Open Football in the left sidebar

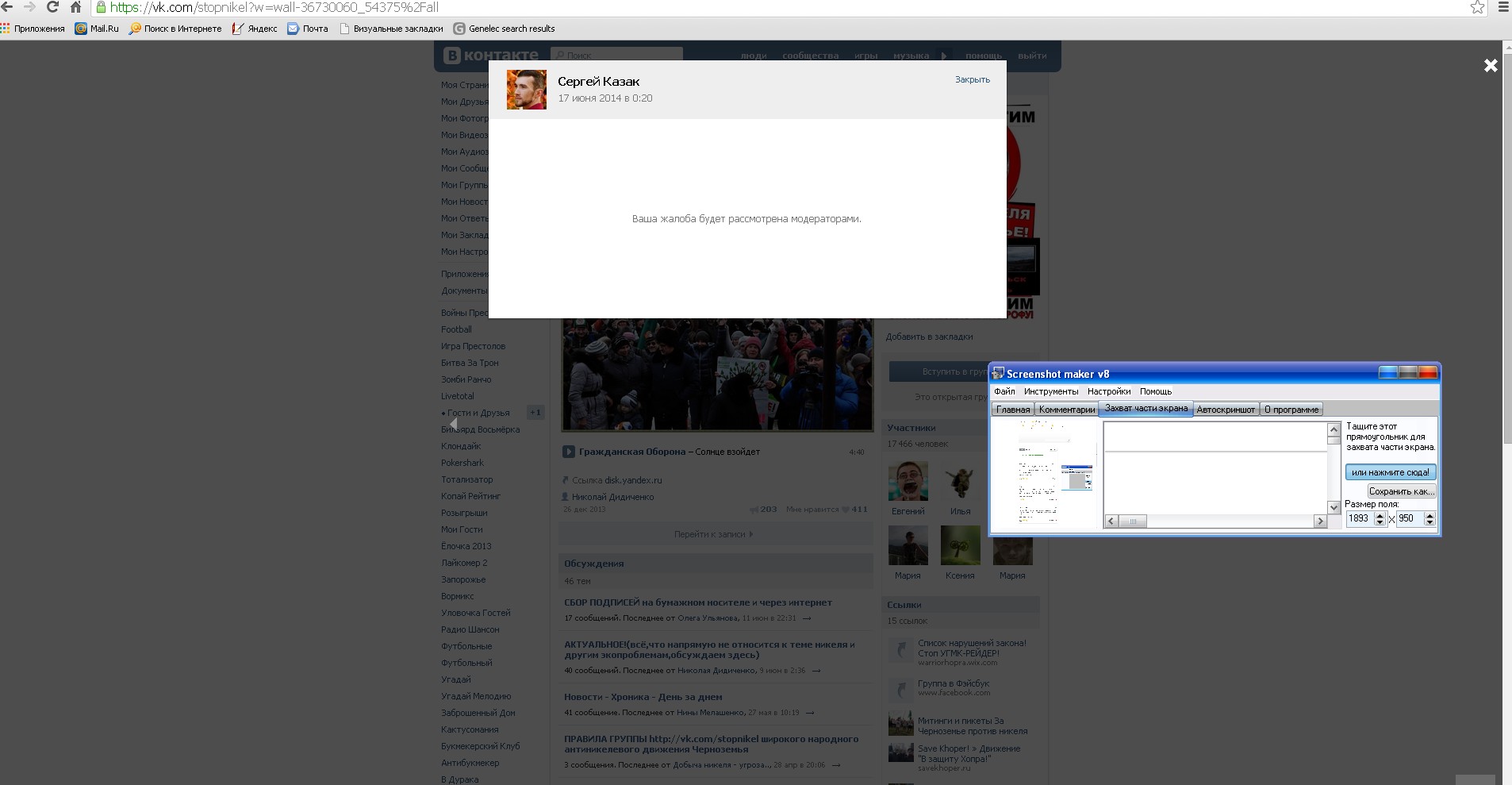456,329
